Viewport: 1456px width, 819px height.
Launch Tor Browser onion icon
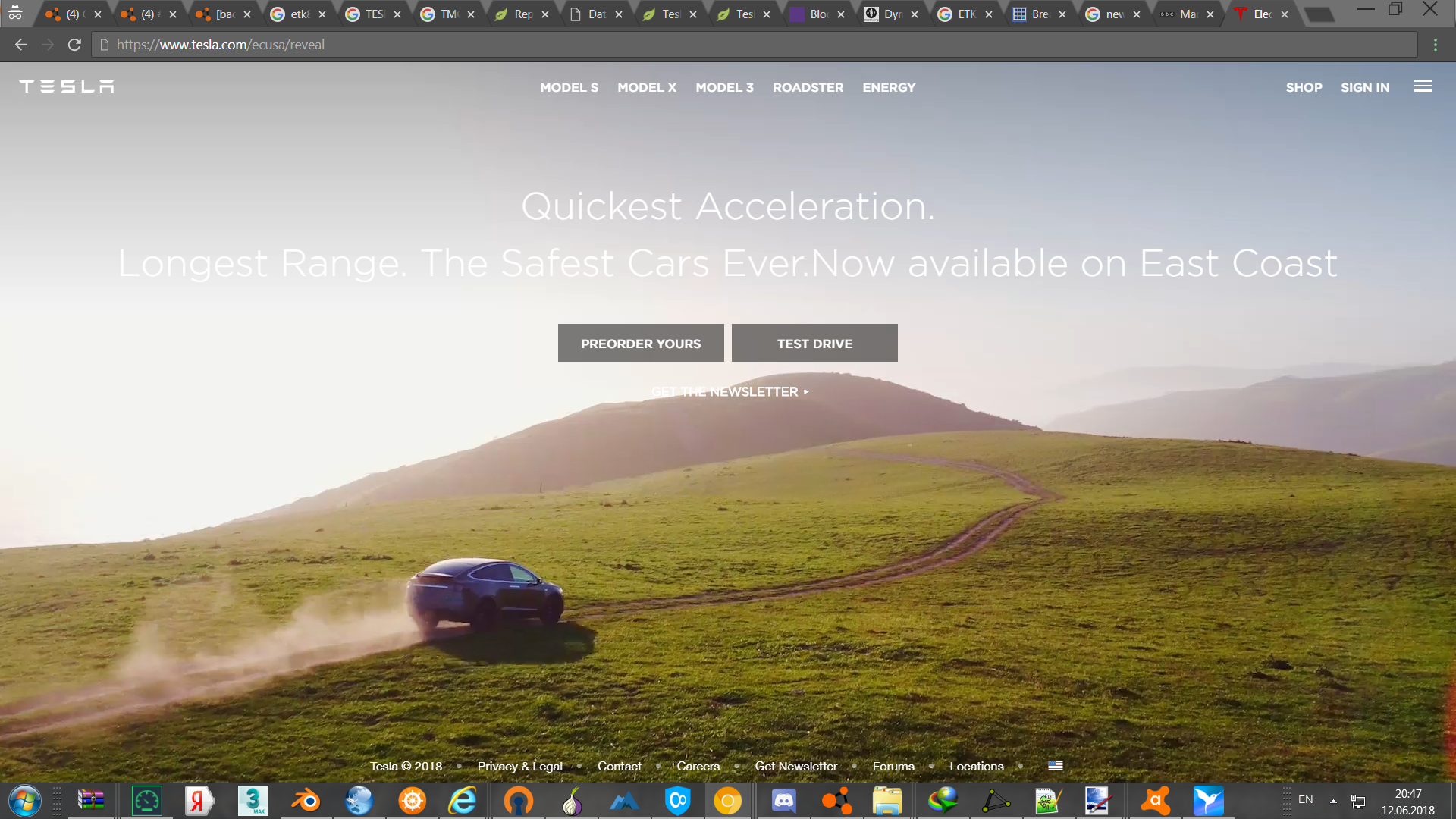(x=572, y=801)
